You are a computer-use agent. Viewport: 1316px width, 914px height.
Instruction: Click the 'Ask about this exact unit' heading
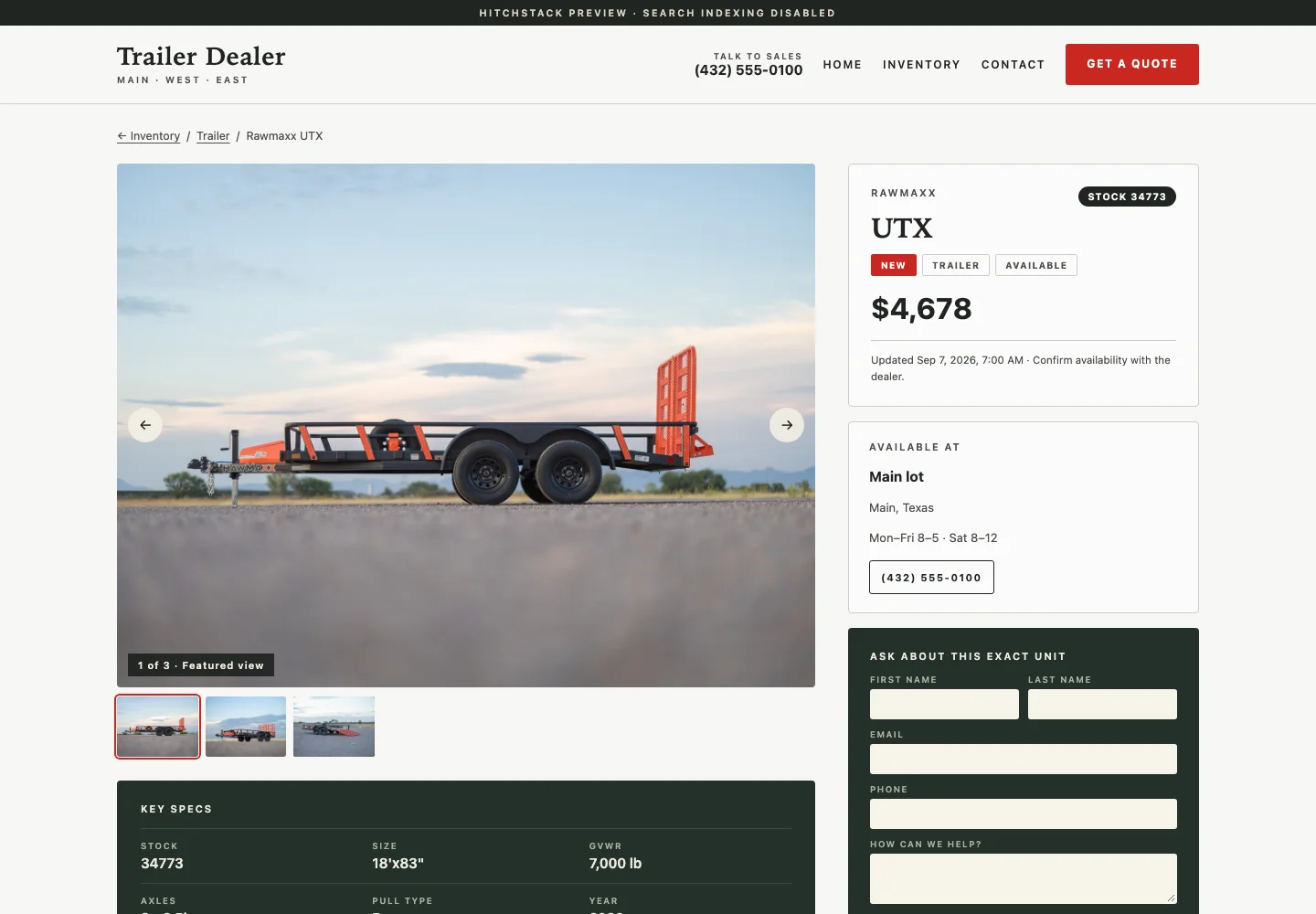click(x=968, y=656)
